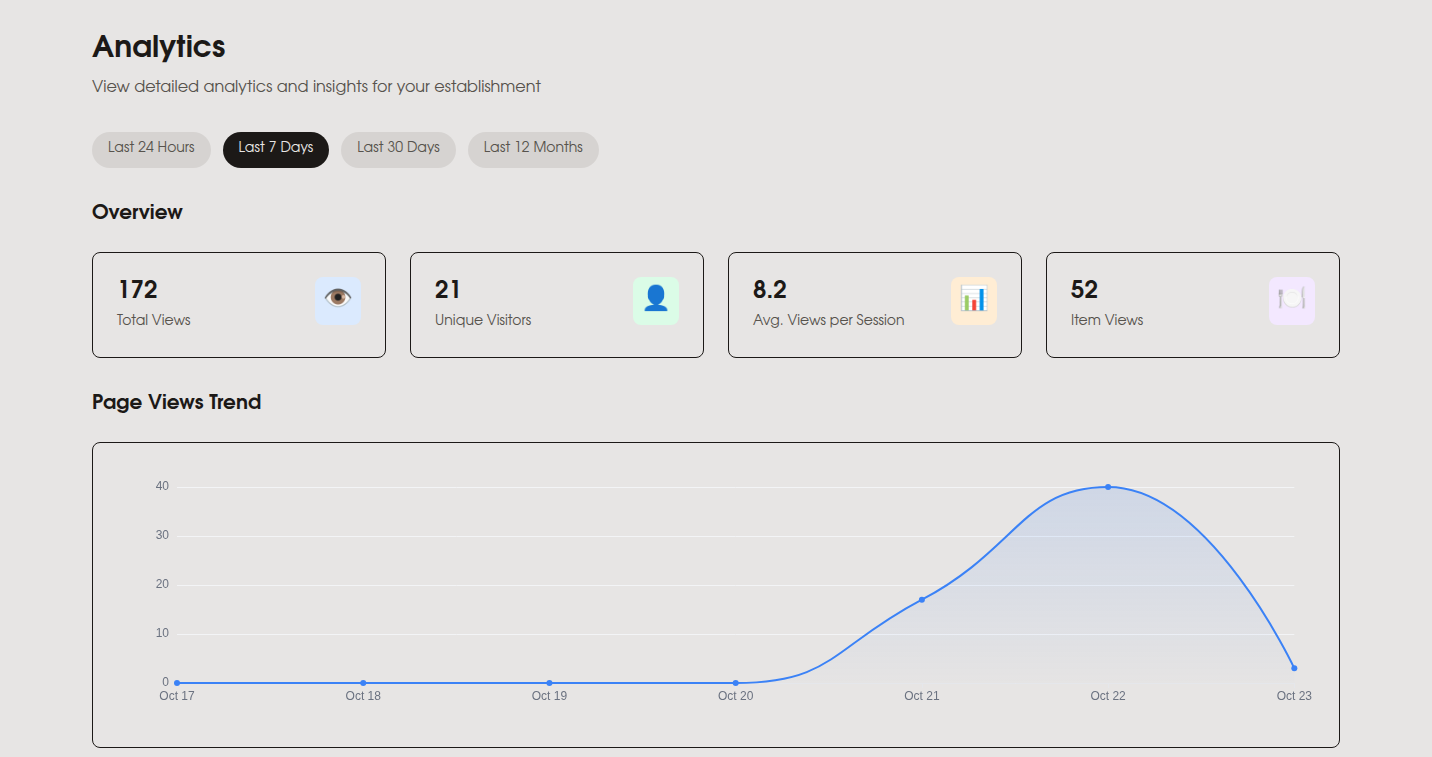This screenshot has height=757, width=1432.
Task: Select the Item Views card
Action: click(1192, 304)
